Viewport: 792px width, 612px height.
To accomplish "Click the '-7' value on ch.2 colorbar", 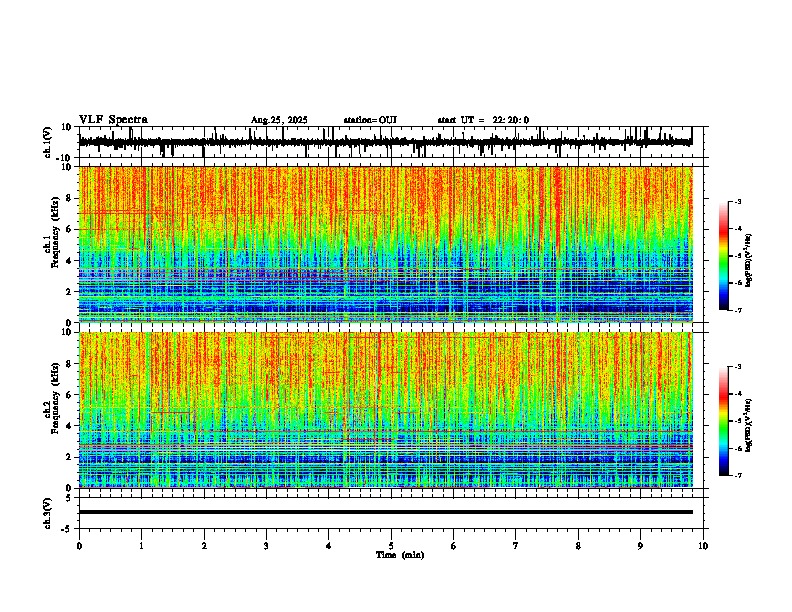I will click(737, 475).
